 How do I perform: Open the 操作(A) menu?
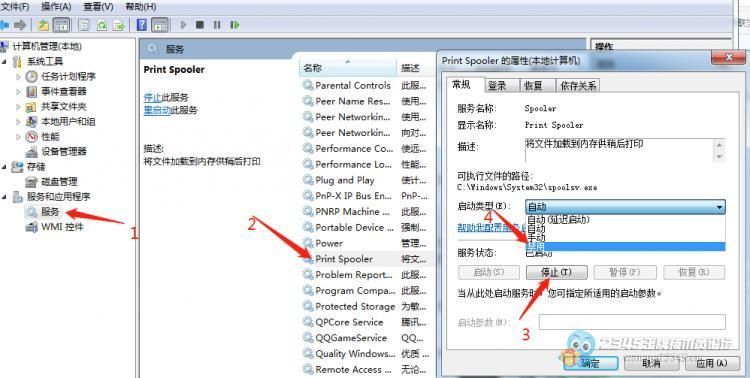(56, 7)
